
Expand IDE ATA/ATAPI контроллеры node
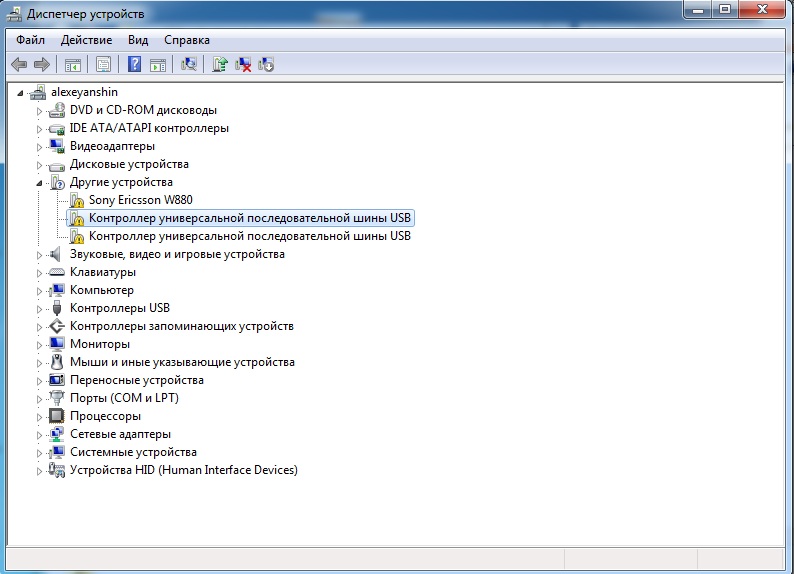39,129
